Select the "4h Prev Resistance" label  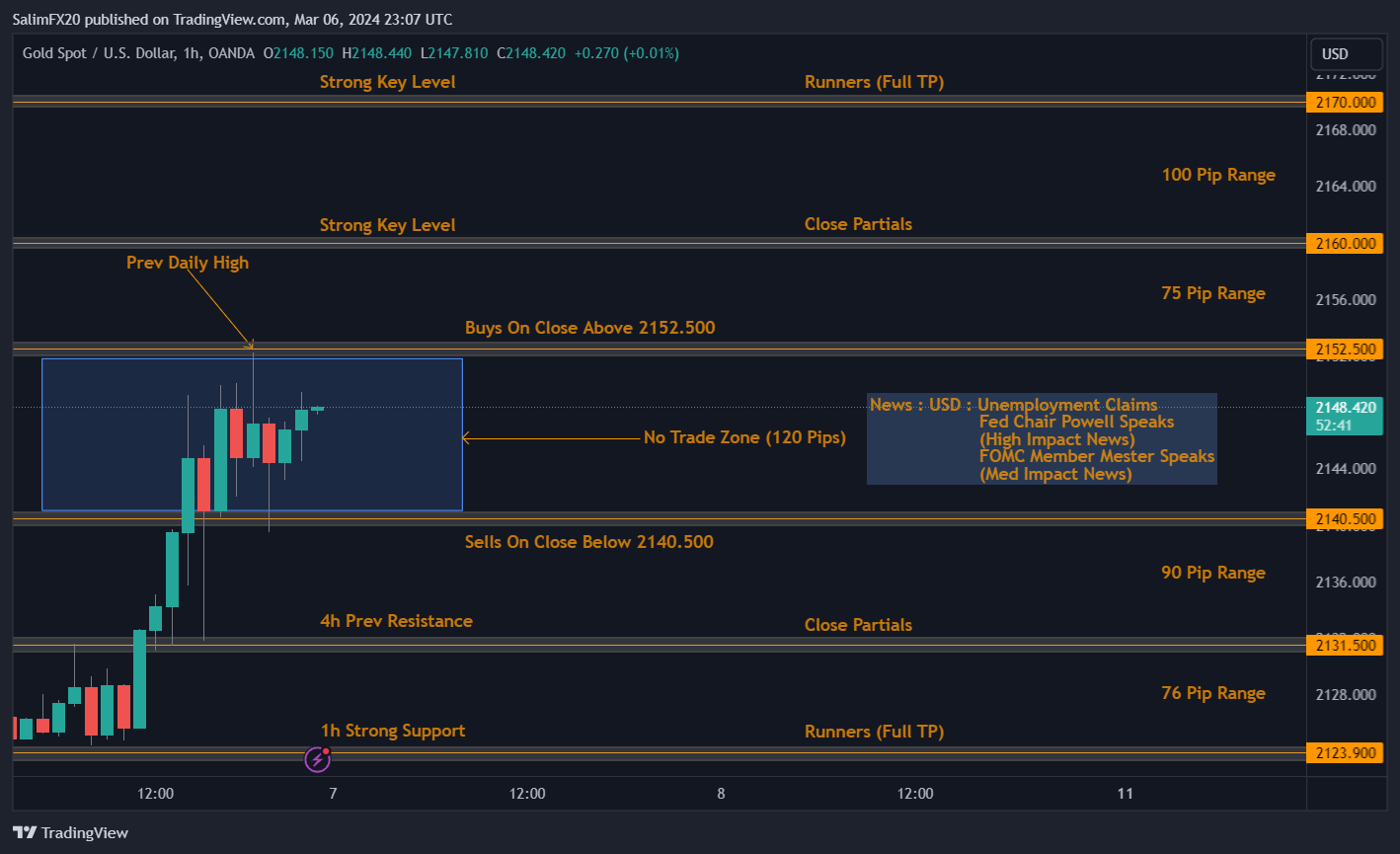click(x=396, y=621)
